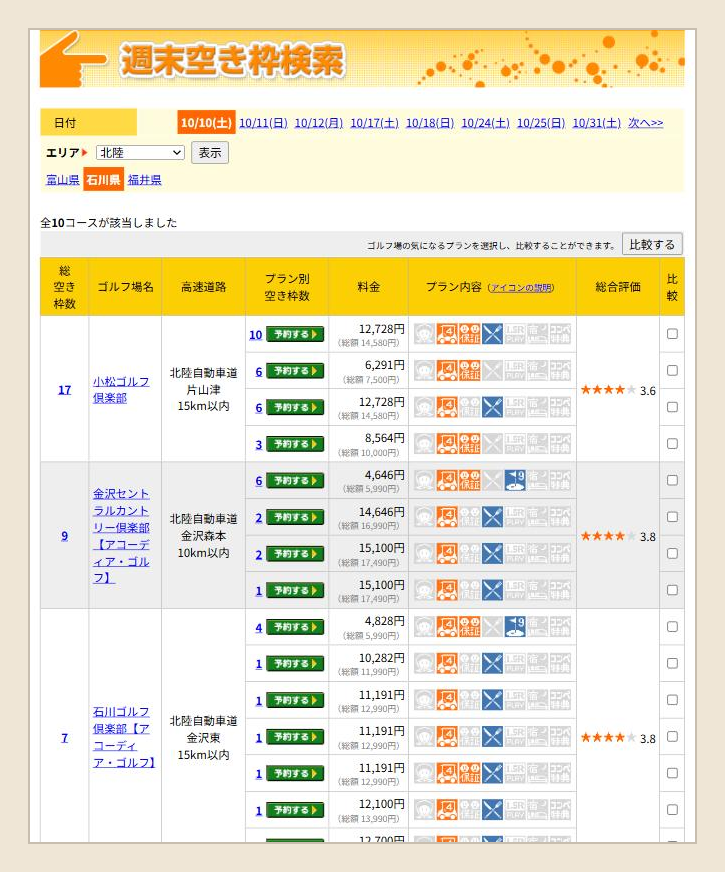Image resolution: width=725 pixels, height=872 pixels.
Task: Open the 金沢セントラルカントリー倶楽部 link
Action: pyautogui.click(x=121, y=536)
